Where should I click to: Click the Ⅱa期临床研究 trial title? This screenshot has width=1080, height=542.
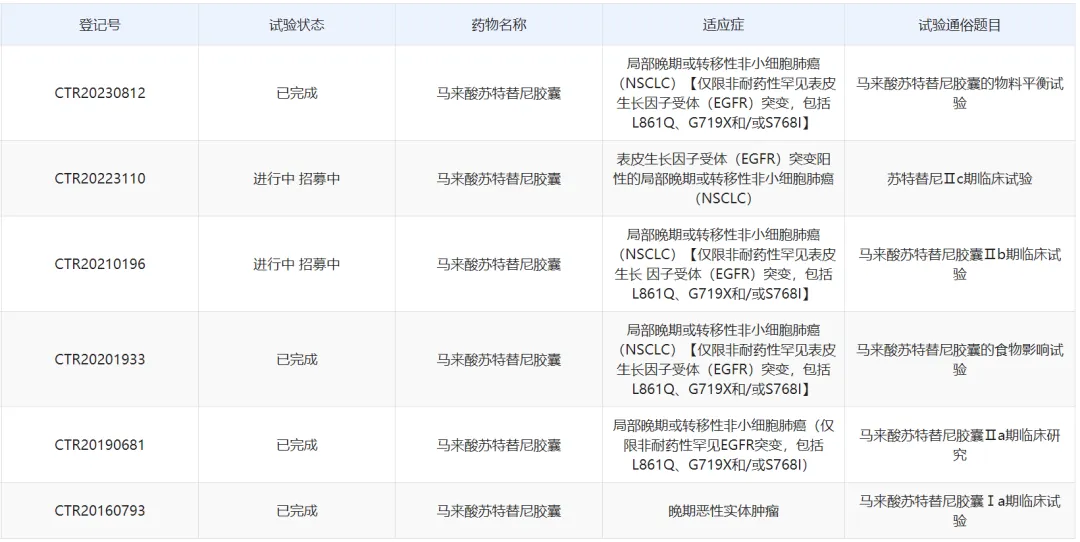click(959, 445)
